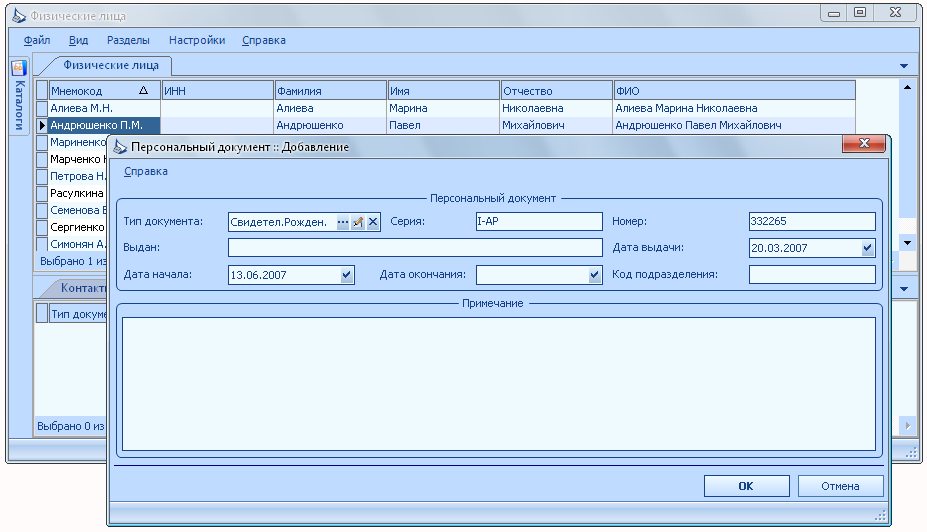
Task: Open the Файл menu
Action: click(37, 40)
